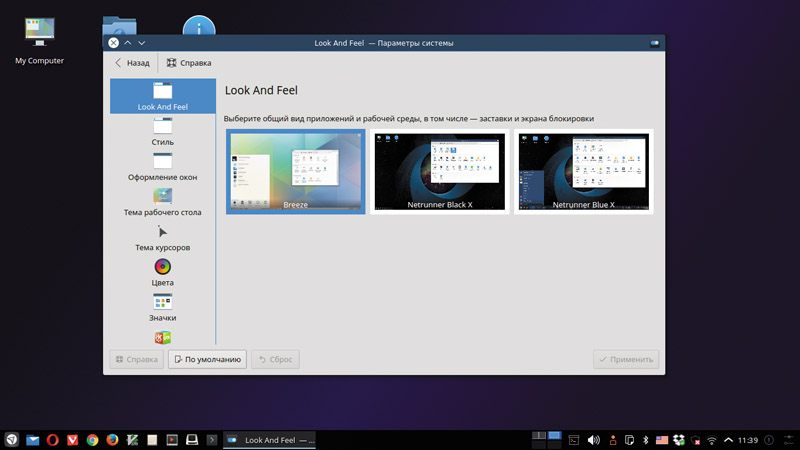This screenshot has width=800, height=450.
Task: Click the Сброс reset button
Action: click(x=276, y=359)
